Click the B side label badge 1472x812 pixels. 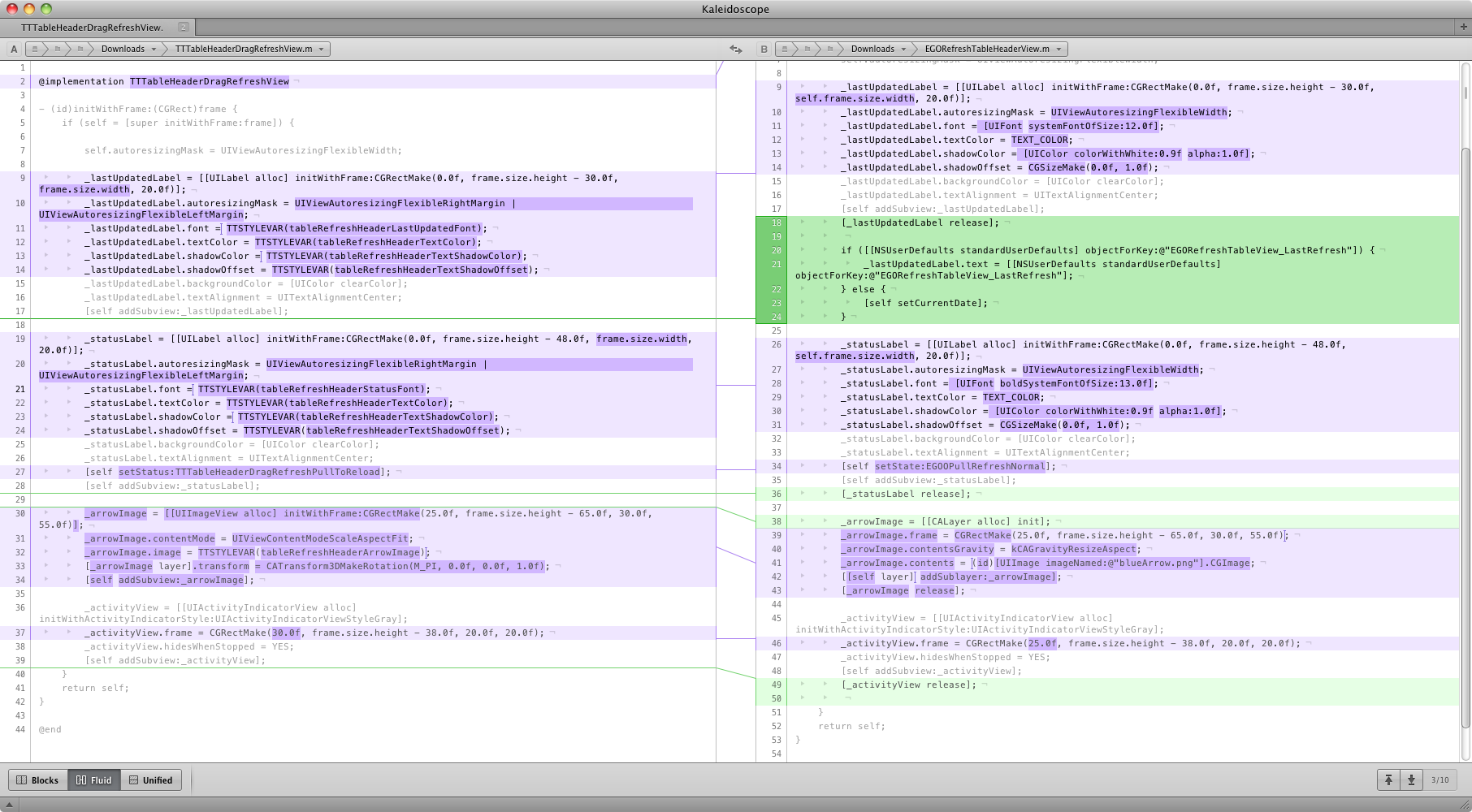pos(764,49)
